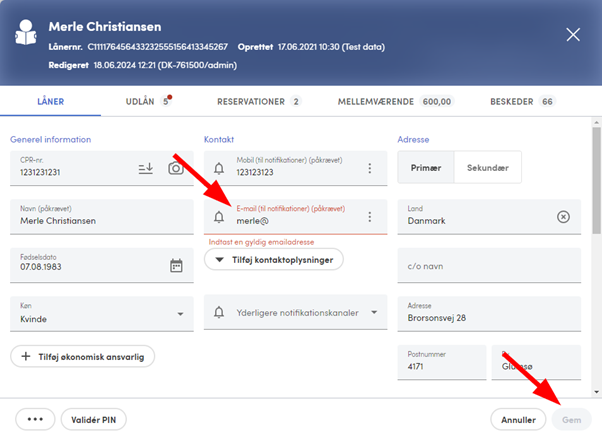The height and width of the screenshot is (440, 602).
Task: Click the E-mail input containing merle@
Action: pos(298,217)
